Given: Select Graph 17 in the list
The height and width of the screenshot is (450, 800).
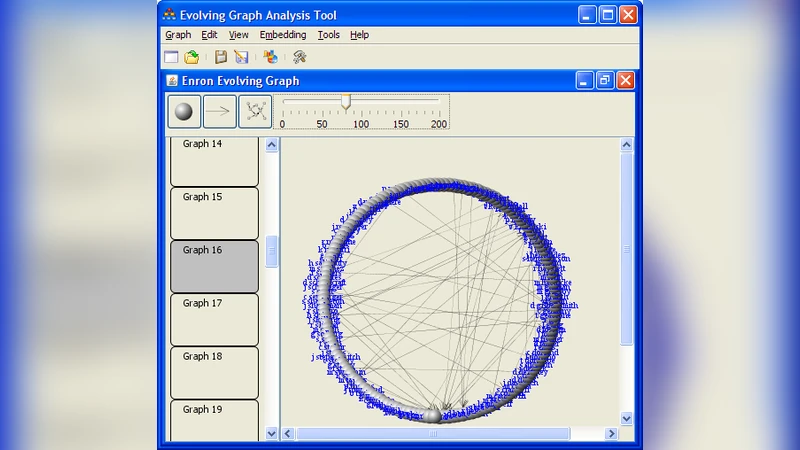Looking at the screenshot, I should 214,318.
